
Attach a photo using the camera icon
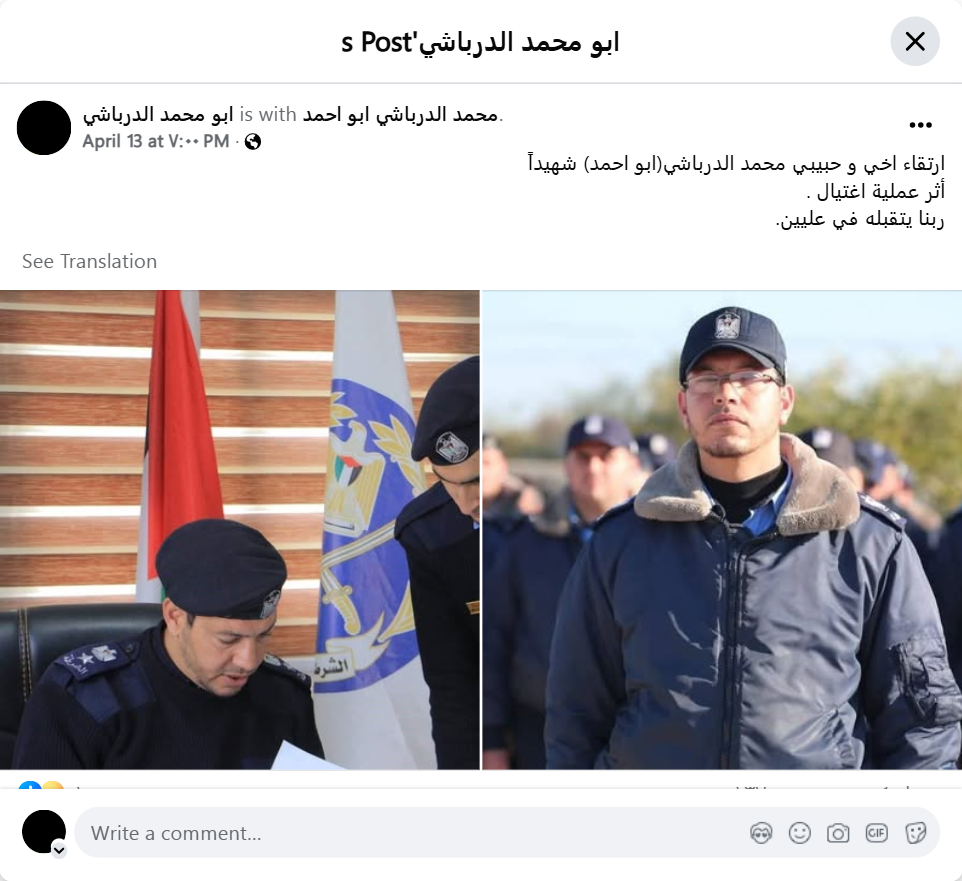pos(837,833)
